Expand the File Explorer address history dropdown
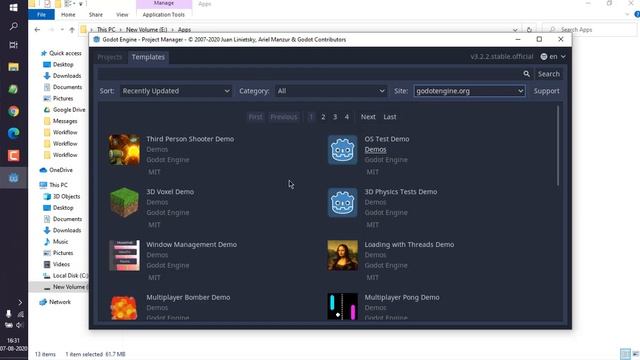Image resolution: width=640 pixels, height=360 pixels. pos(515,30)
